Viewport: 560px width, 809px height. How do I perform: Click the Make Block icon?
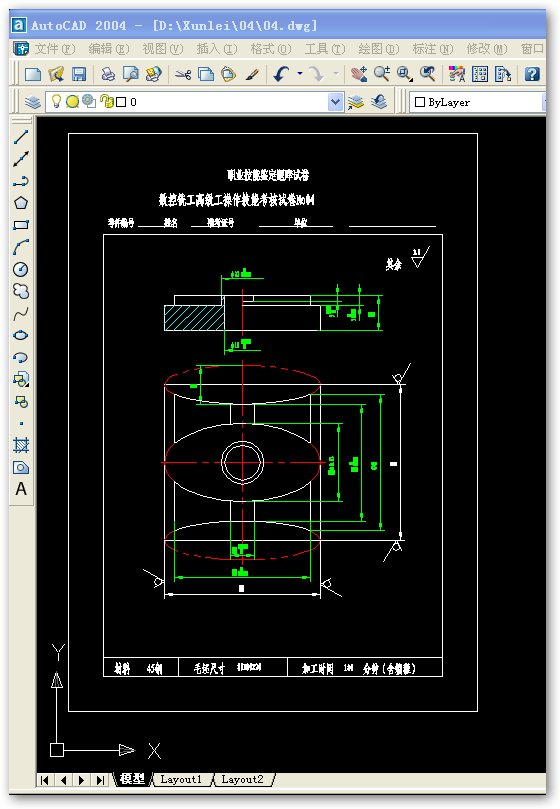(21, 401)
